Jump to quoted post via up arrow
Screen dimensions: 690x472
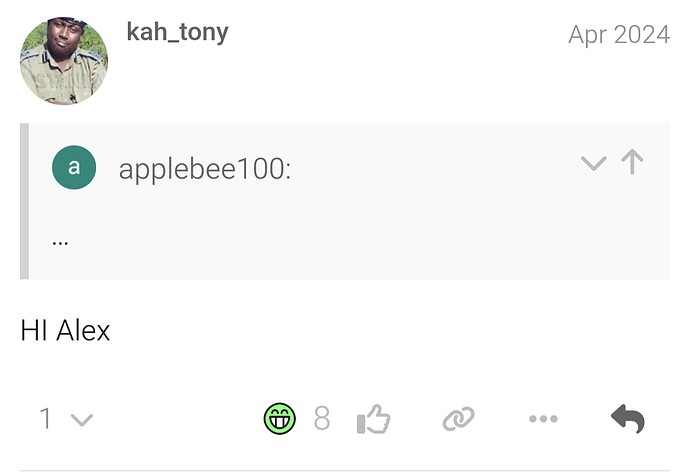pyautogui.click(x=632, y=162)
